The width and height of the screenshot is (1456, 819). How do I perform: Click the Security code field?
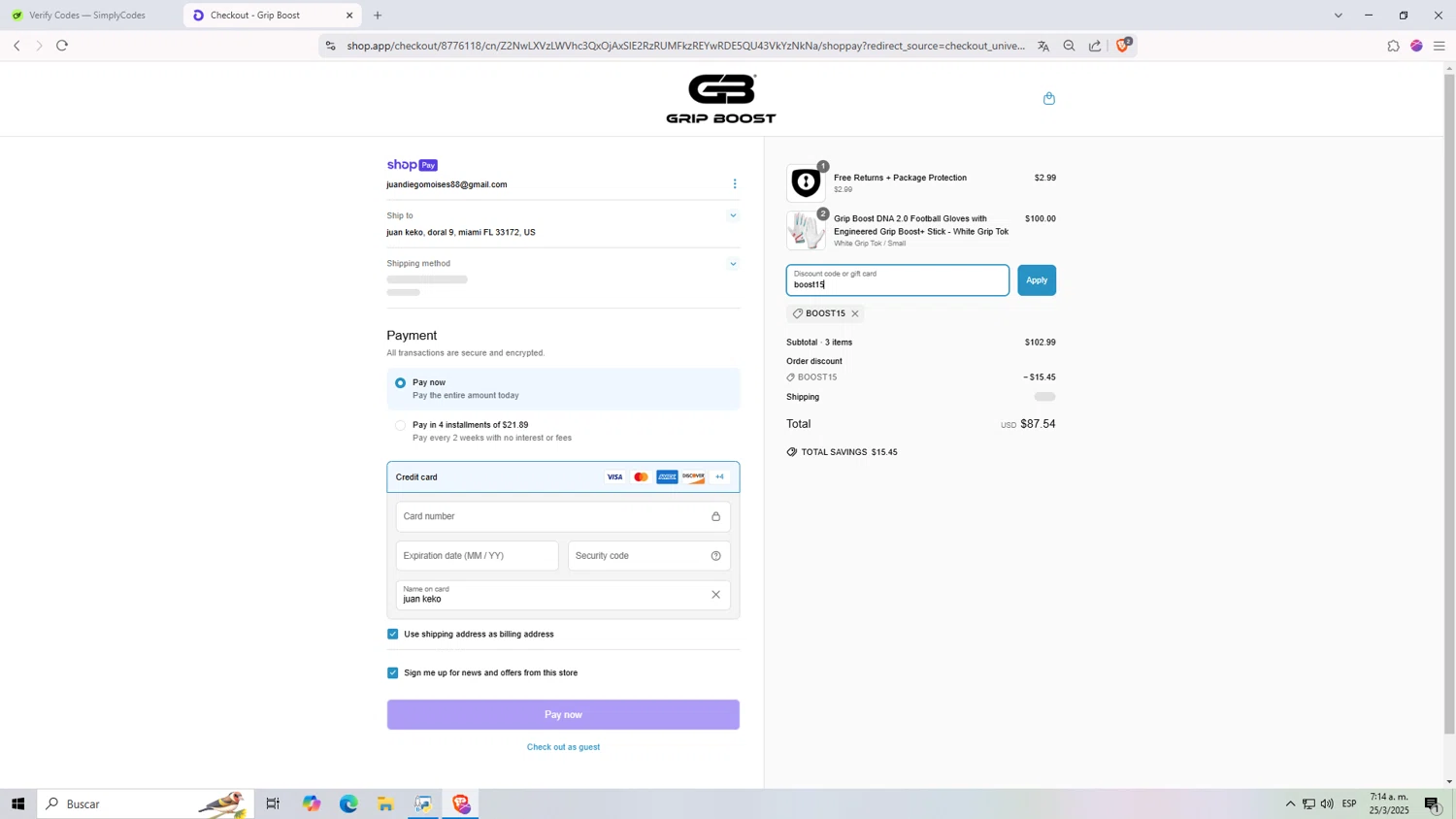click(x=648, y=556)
